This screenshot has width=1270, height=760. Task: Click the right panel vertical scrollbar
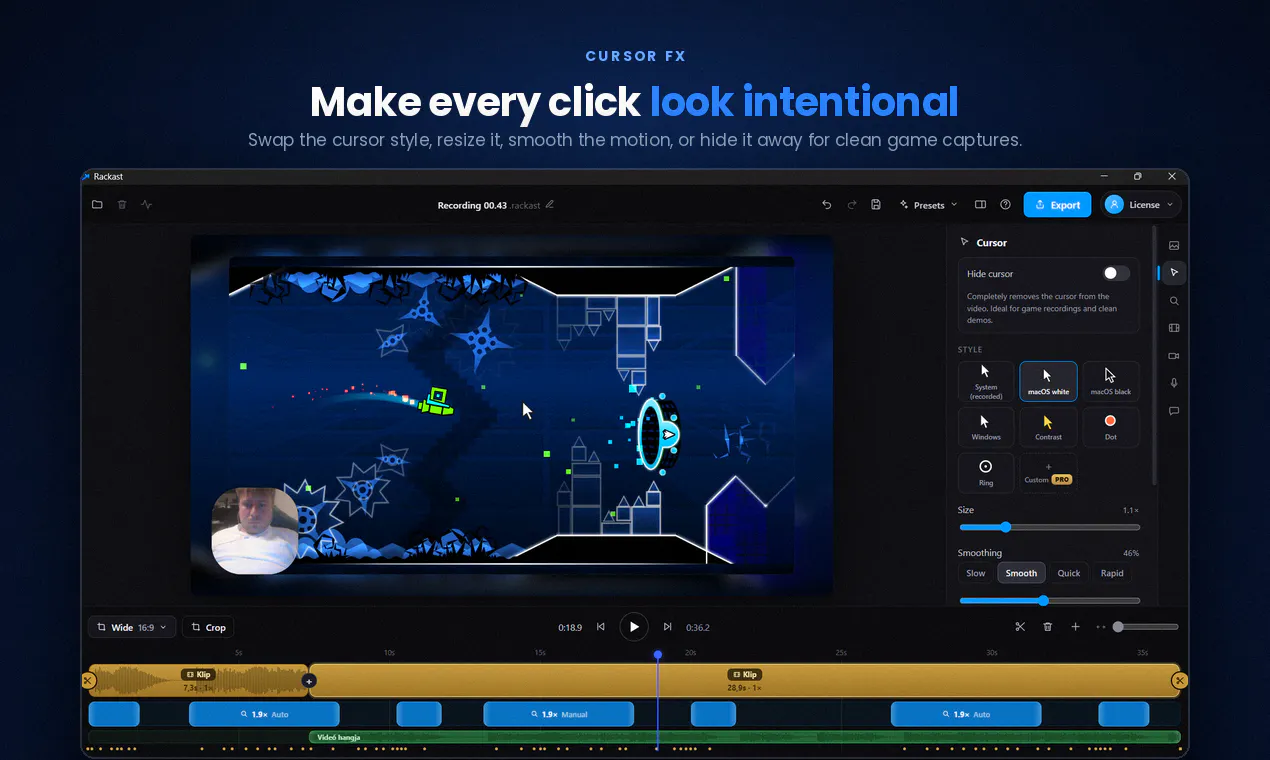click(x=1154, y=355)
